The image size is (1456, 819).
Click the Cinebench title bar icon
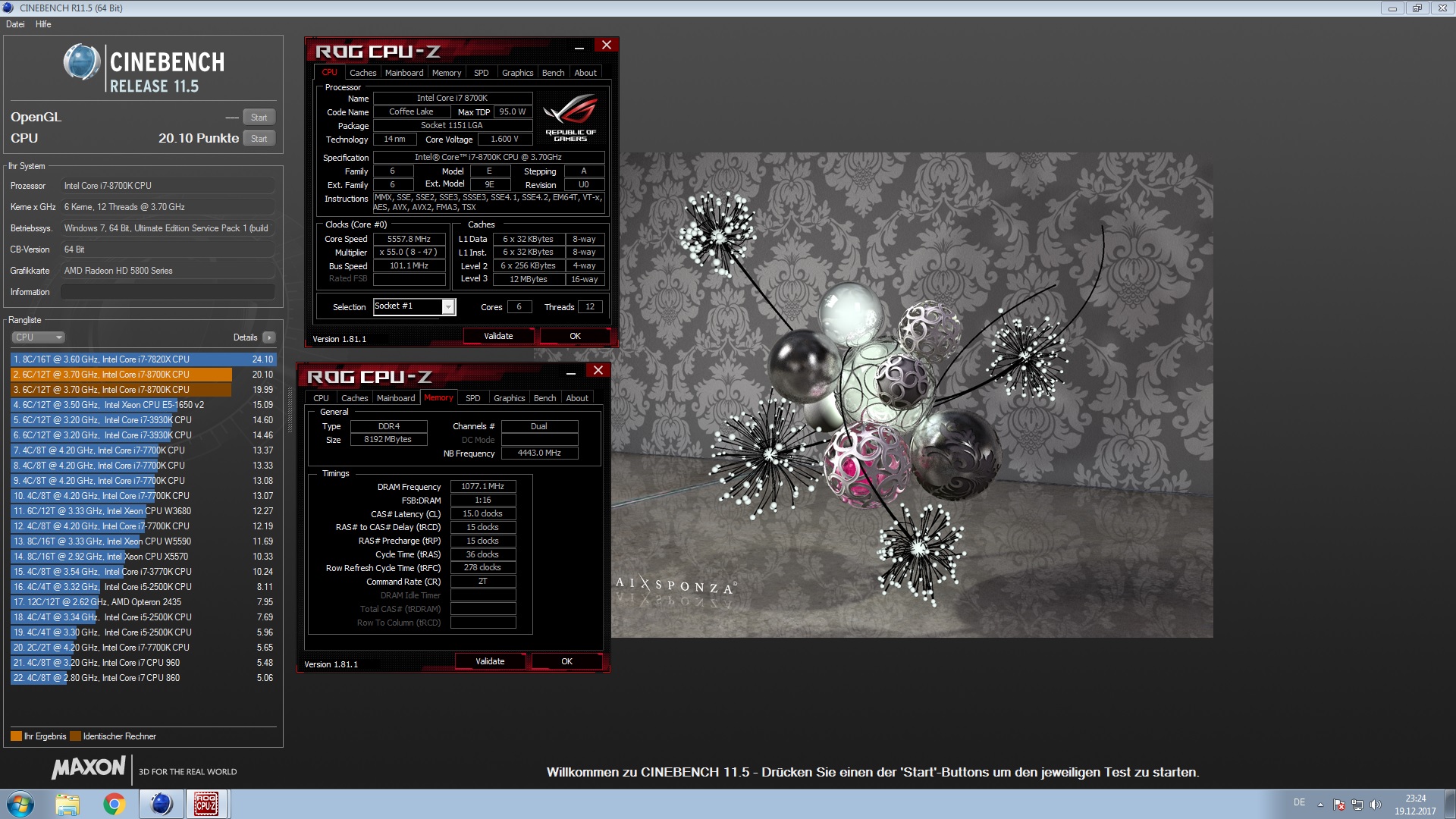pos(8,8)
